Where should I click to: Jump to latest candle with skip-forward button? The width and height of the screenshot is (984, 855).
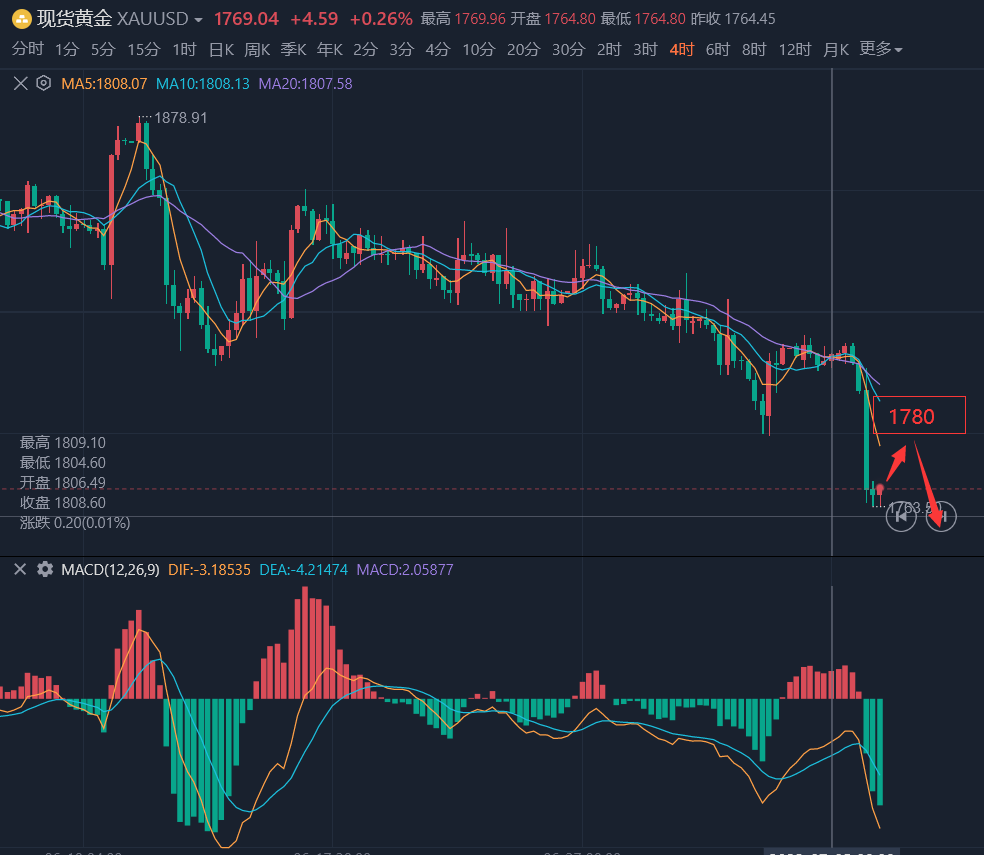[941, 516]
